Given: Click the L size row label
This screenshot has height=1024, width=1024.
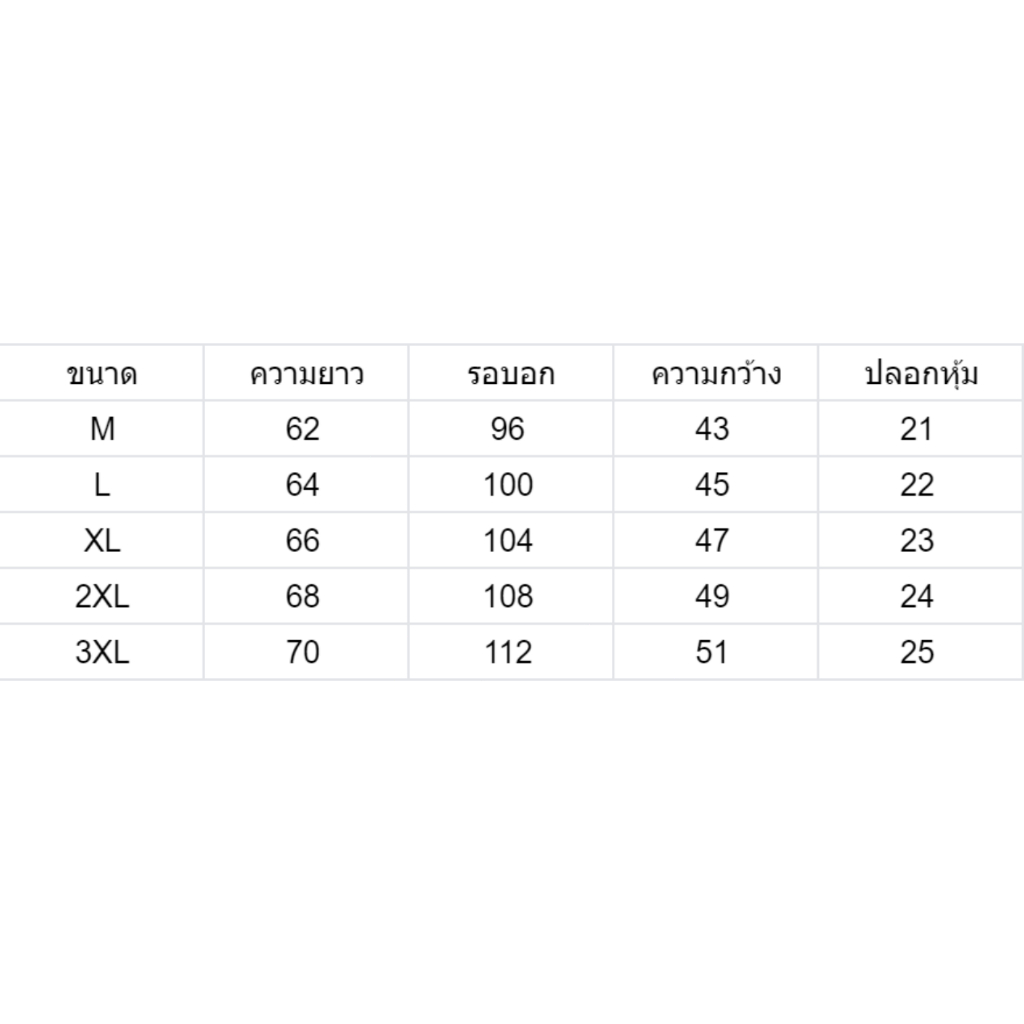Looking at the screenshot, I should [x=102, y=485].
